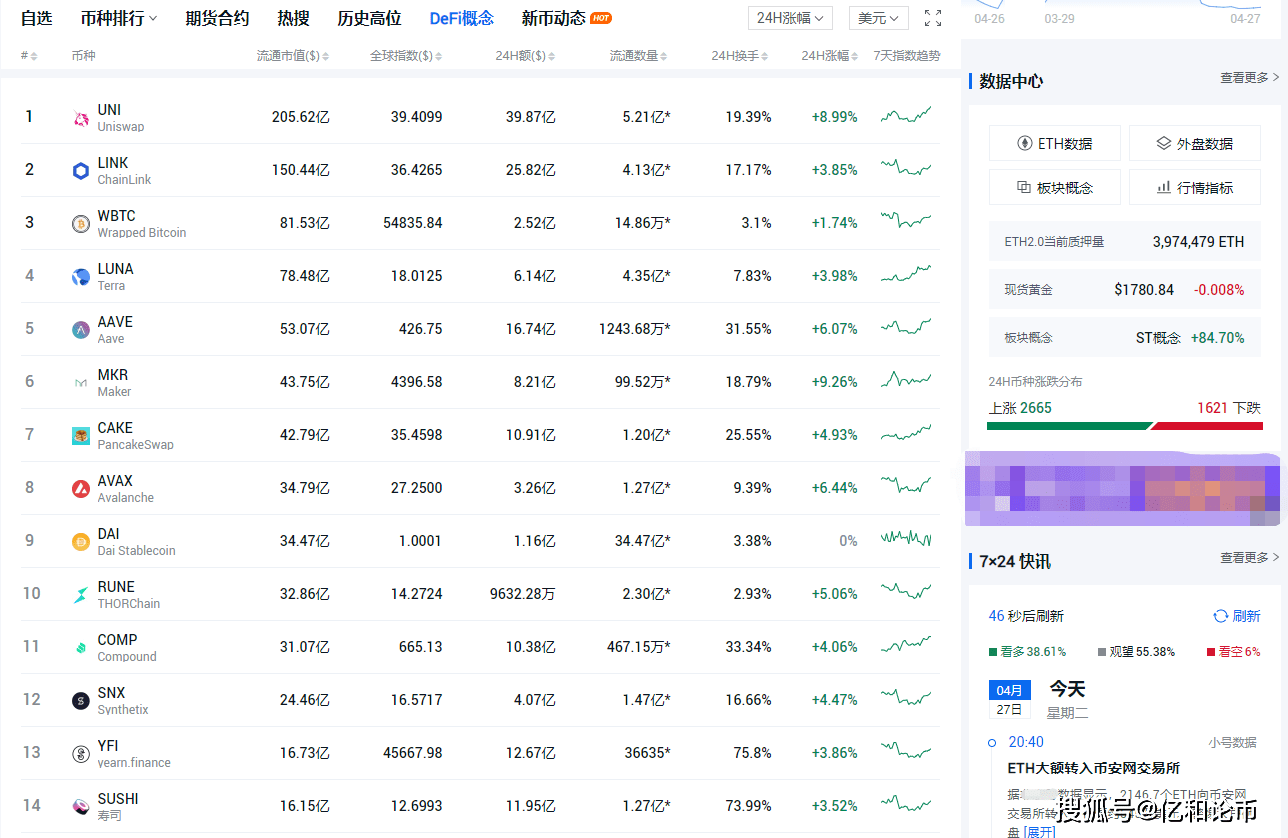Click 查看更多 in 数据中心
The height and width of the screenshot is (838, 1288).
click(1249, 77)
